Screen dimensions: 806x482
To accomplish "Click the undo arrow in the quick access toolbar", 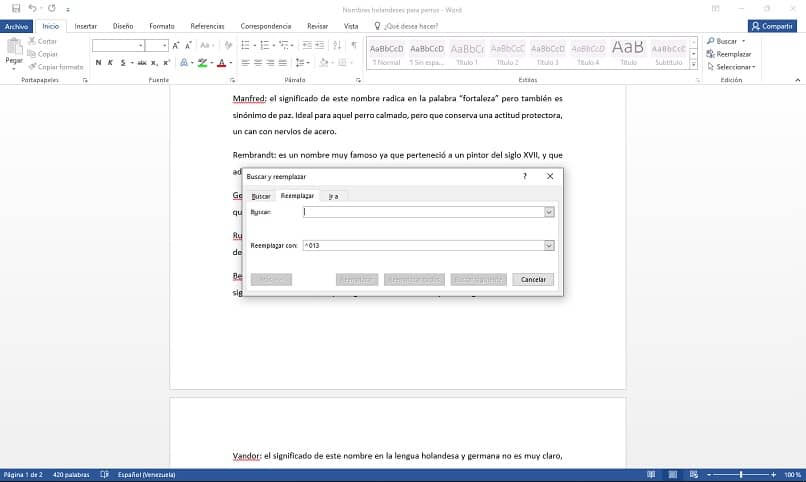I will click(32, 9).
